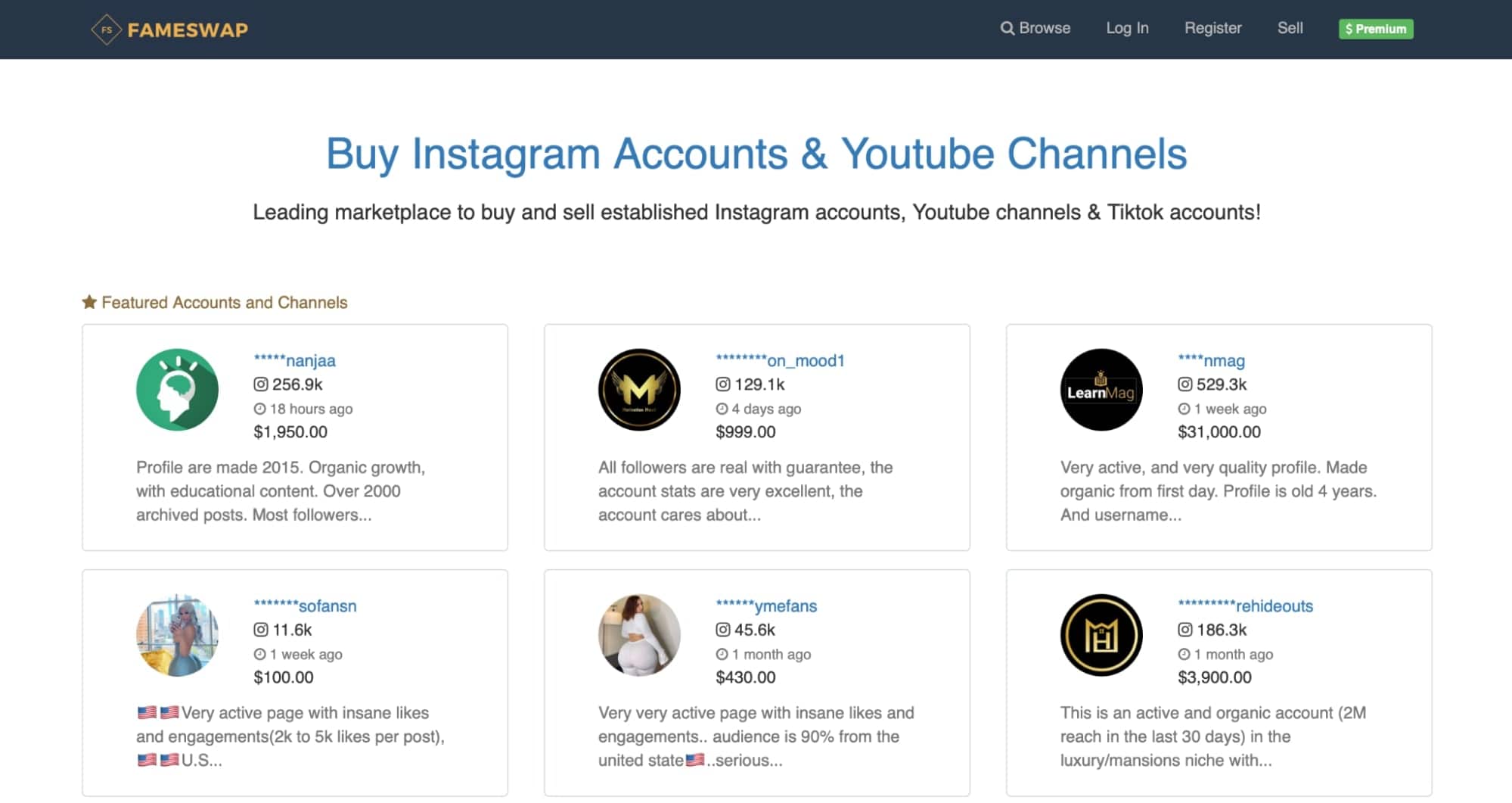Click the $1,950.00 price
Viewport: 1512px width, 803px height.
pyautogui.click(x=290, y=432)
